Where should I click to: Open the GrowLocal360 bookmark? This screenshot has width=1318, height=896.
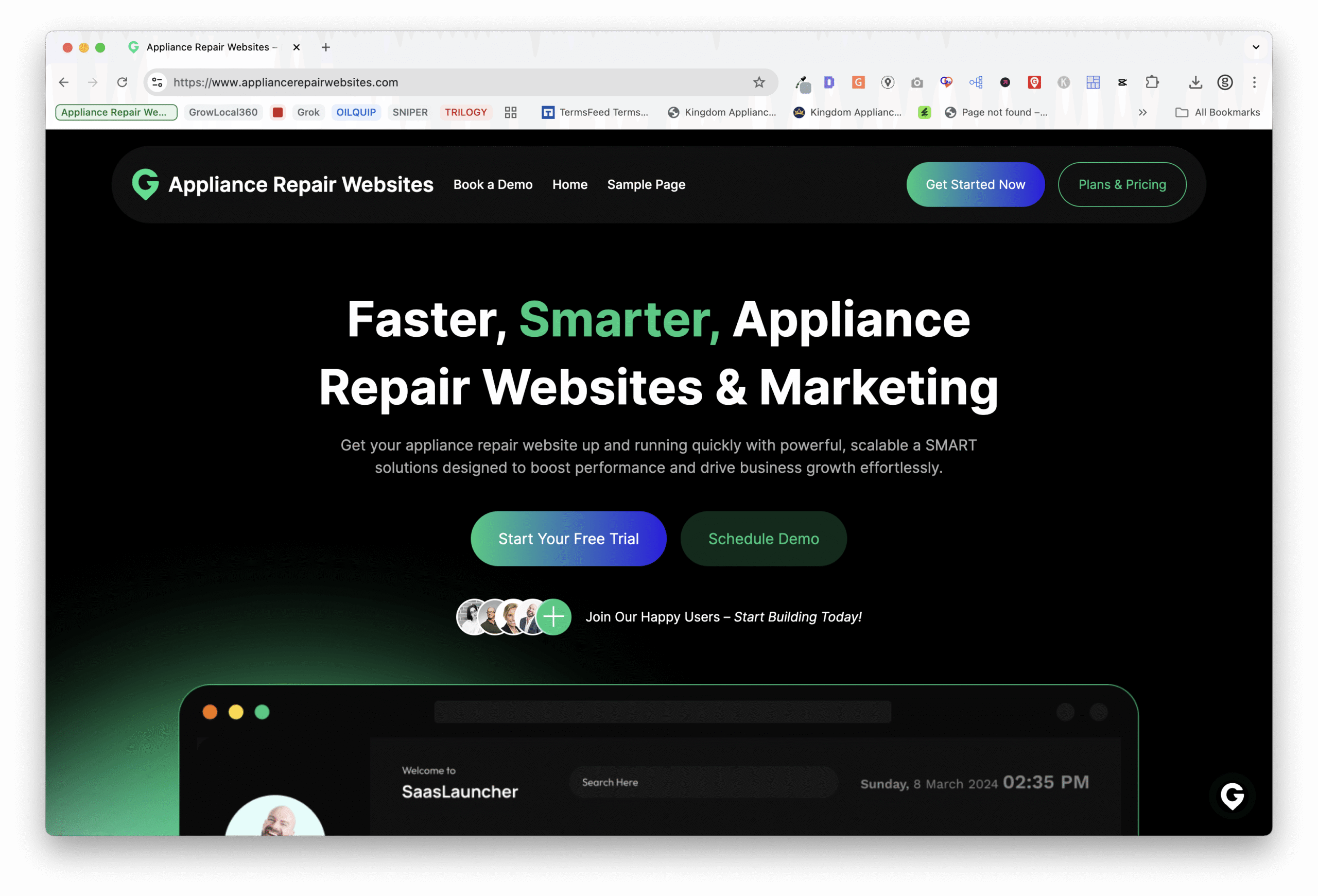[223, 112]
